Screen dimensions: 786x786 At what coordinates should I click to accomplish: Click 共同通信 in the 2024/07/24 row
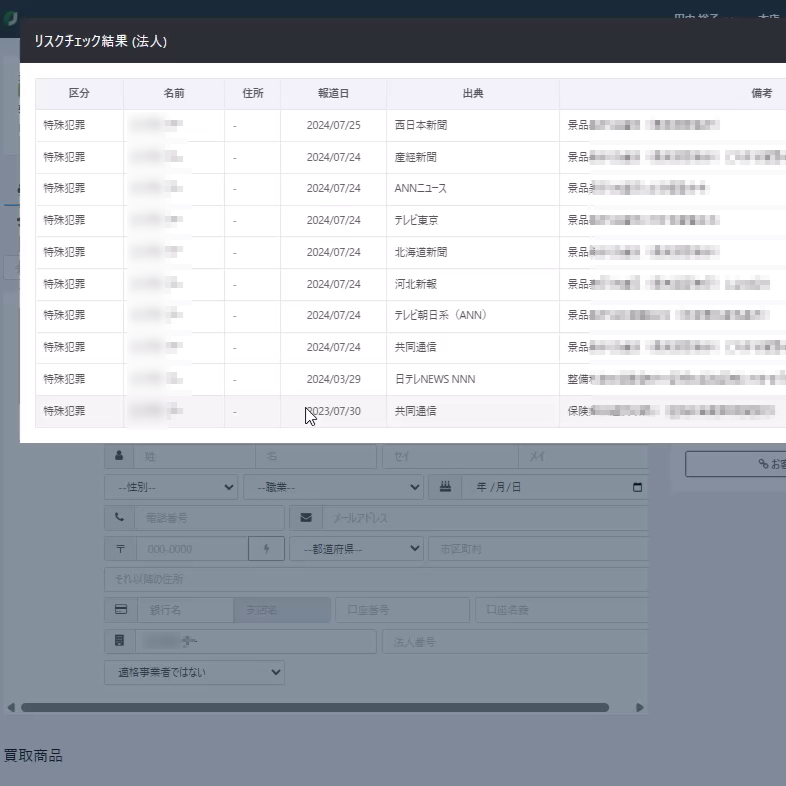[415, 347]
